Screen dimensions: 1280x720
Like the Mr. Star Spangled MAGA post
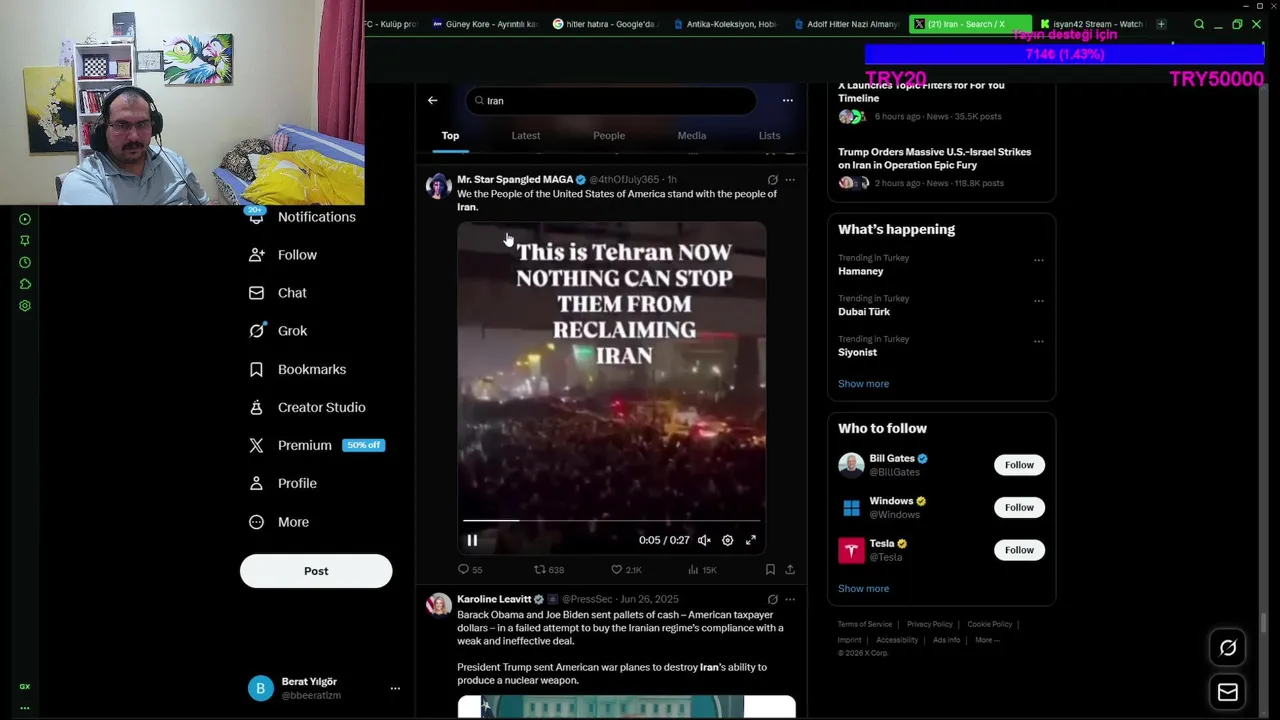click(x=626, y=569)
